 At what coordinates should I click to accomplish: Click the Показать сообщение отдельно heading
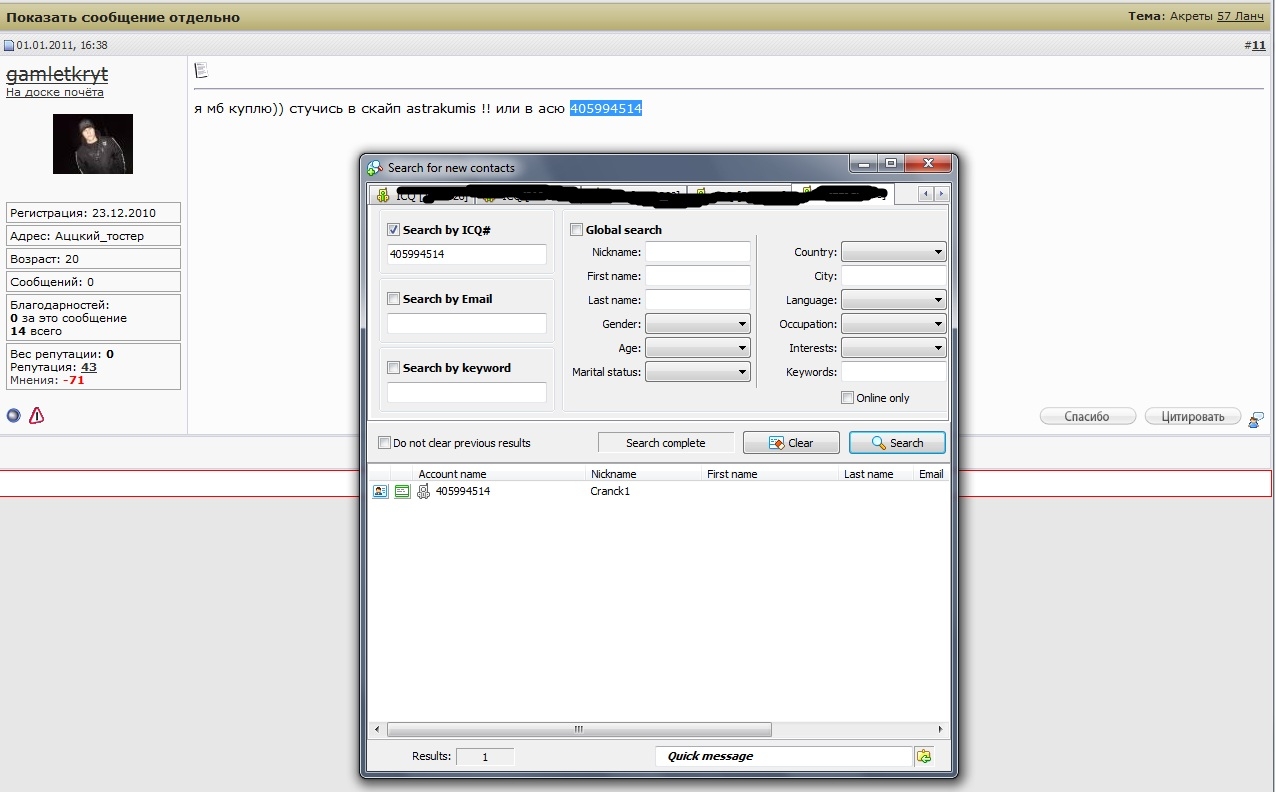124,17
